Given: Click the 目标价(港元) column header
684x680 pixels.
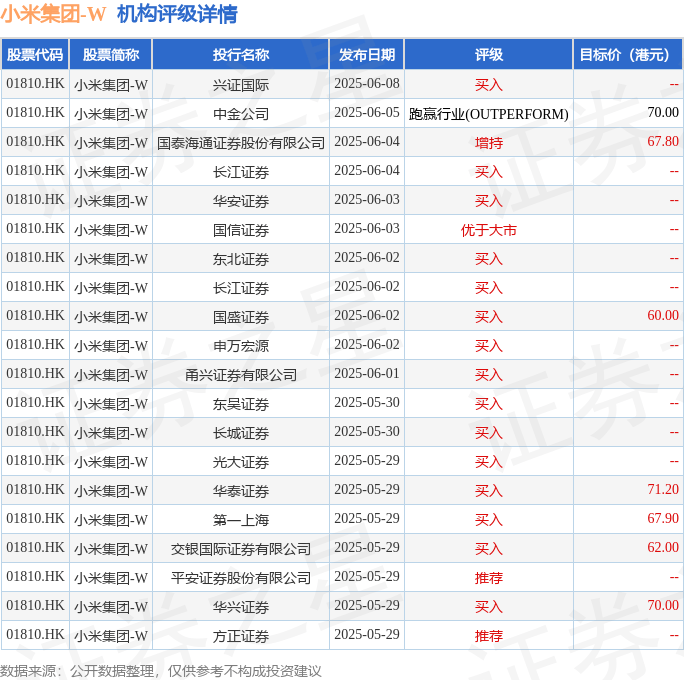Looking at the screenshot, I should 628,55.
